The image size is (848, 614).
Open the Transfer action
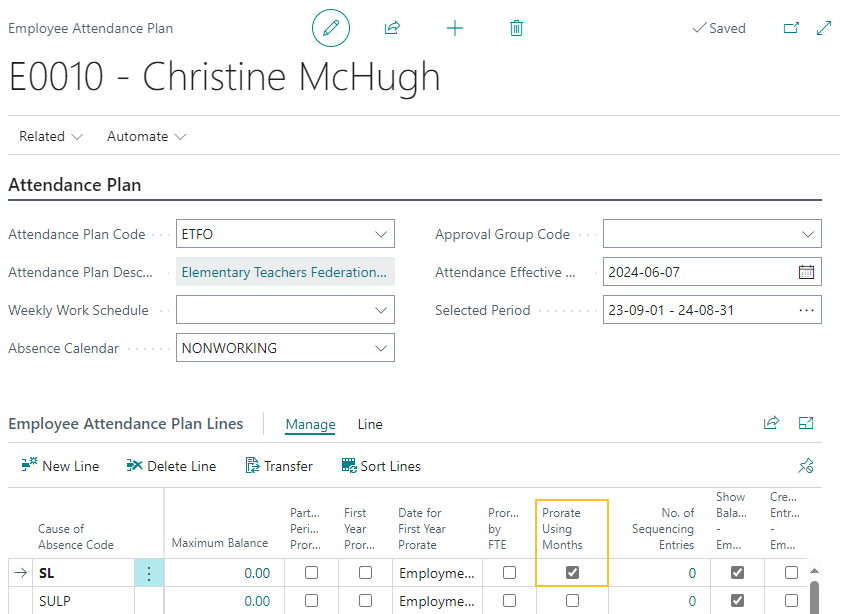tap(279, 465)
